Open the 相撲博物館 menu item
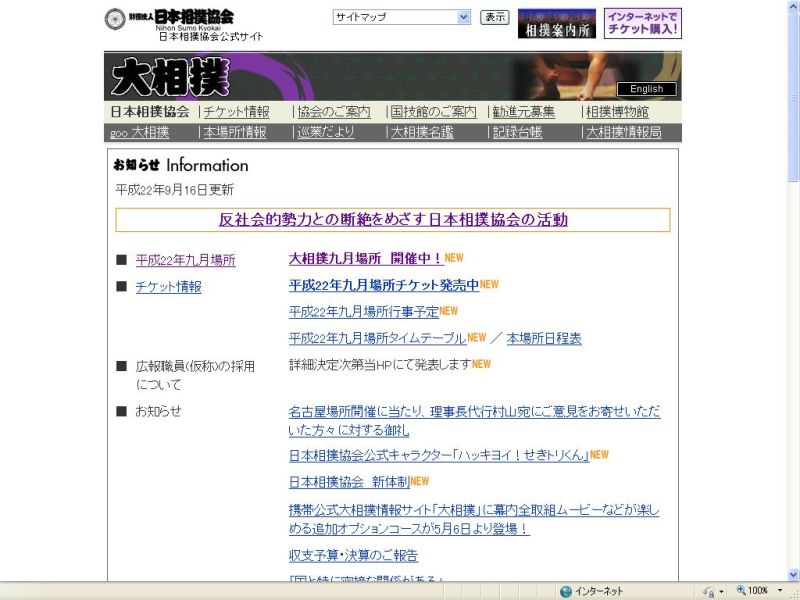Viewport: 800px width, 600px height. [x=617, y=112]
